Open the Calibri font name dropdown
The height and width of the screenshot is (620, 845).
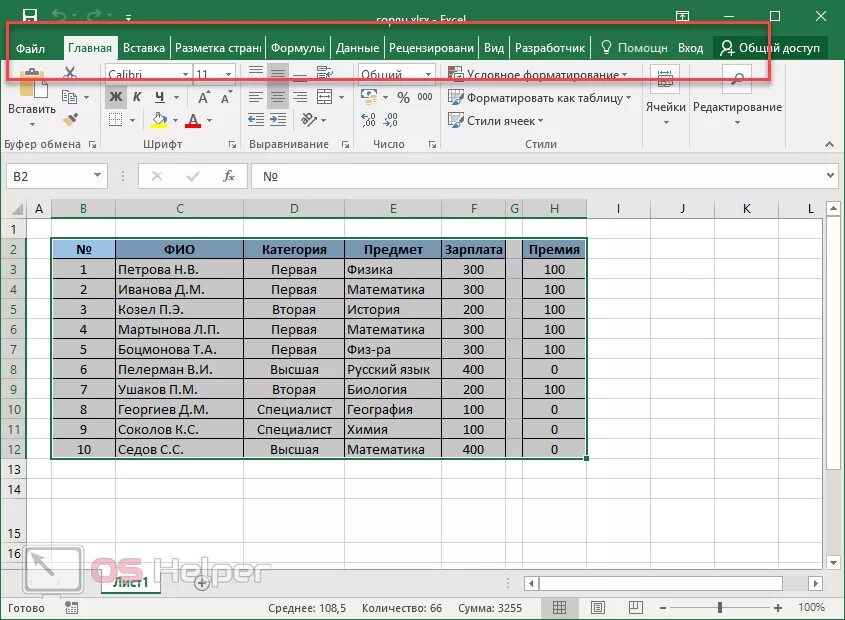click(185, 74)
